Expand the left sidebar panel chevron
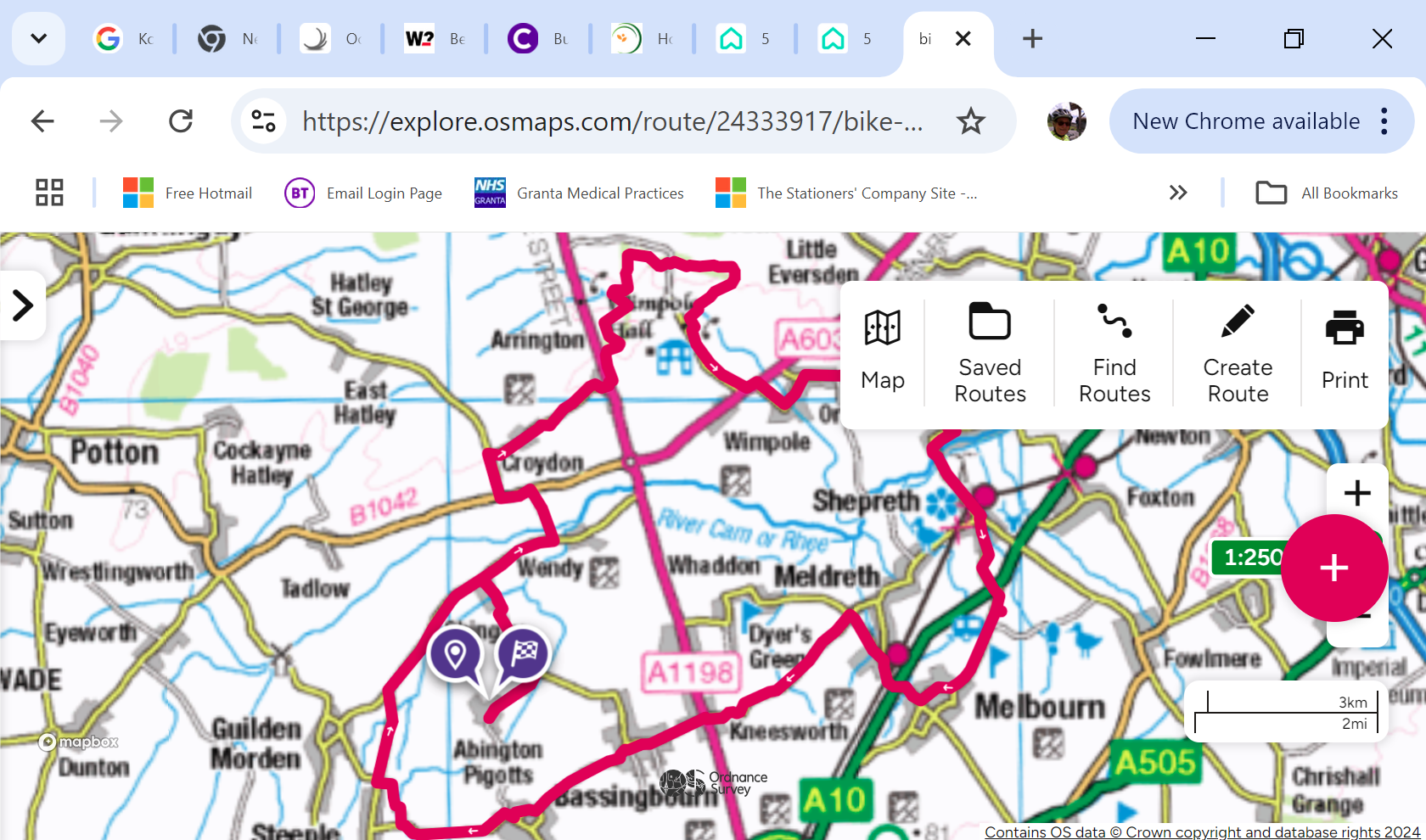This screenshot has width=1426, height=840. pyautogui.click(x=23, y=305)
